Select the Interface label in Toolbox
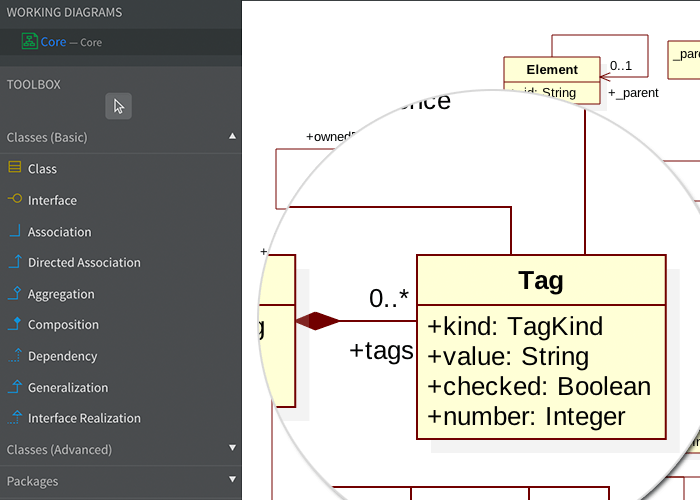Screen dimensions: 700x500 tap(52, 200)
